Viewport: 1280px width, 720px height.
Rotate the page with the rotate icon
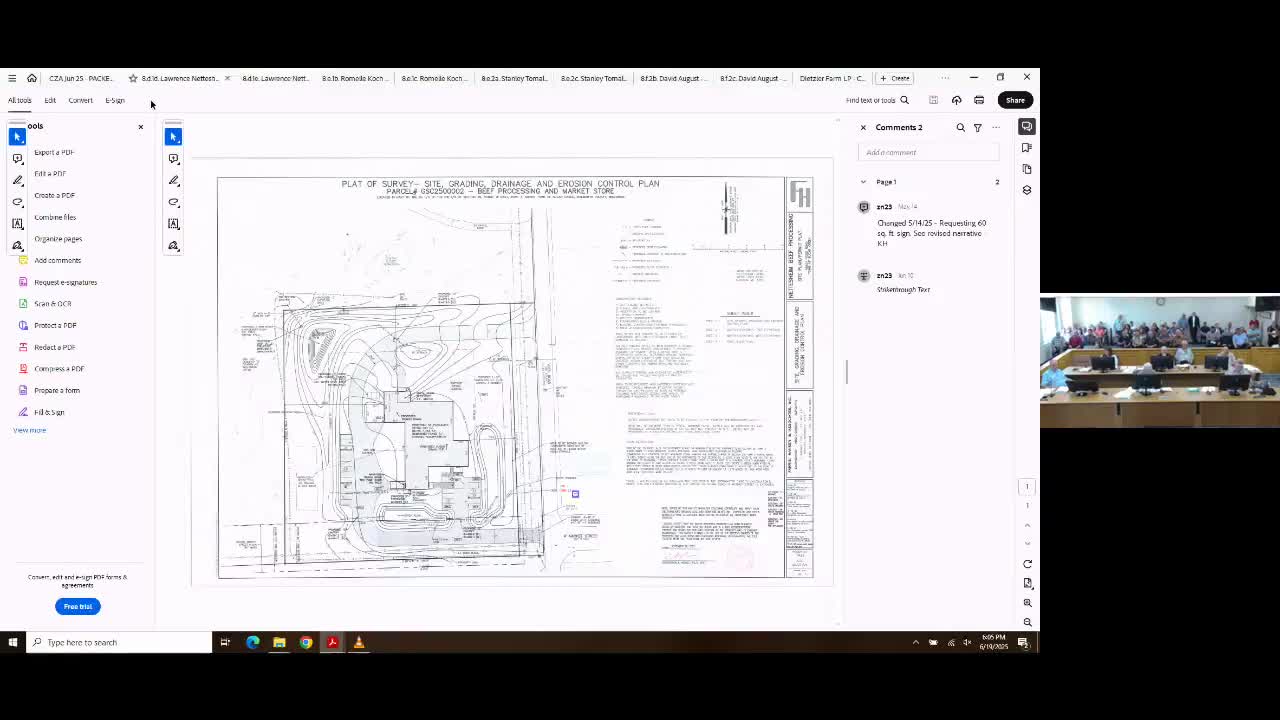pyautogui.click(x=1027, y=564)
